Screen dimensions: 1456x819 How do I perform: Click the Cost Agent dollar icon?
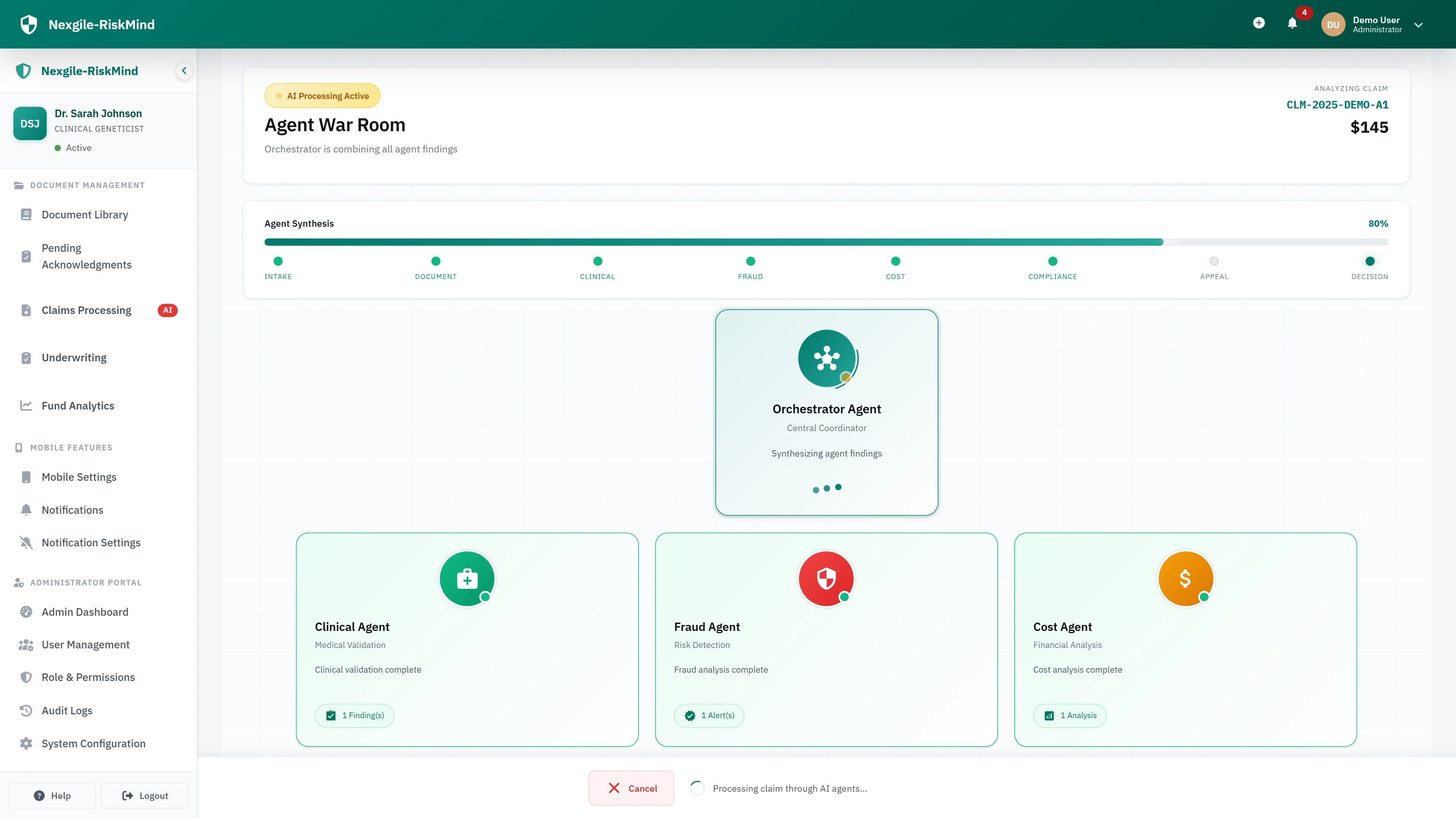pyautogui.click(x=1185, y=578)
